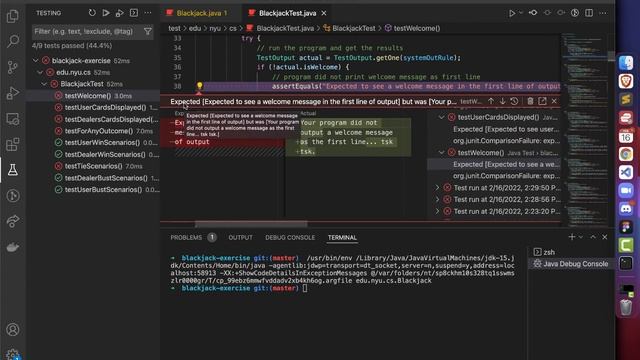Close the test failure peek view
The height and width of the screenshot is (360, 640).
pos(554,101)
